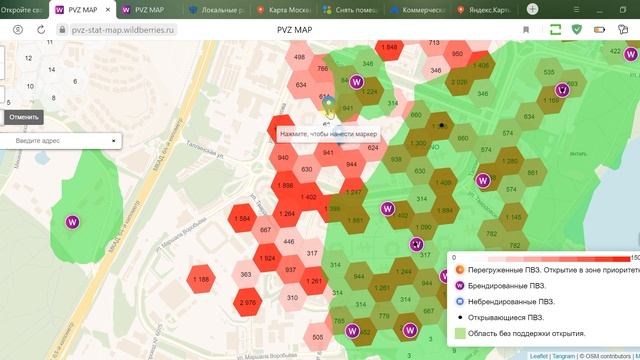Click the branded PVZ marker west of MKAD
The height and width of the screenshot is (360, 640).
pos(72,222)
